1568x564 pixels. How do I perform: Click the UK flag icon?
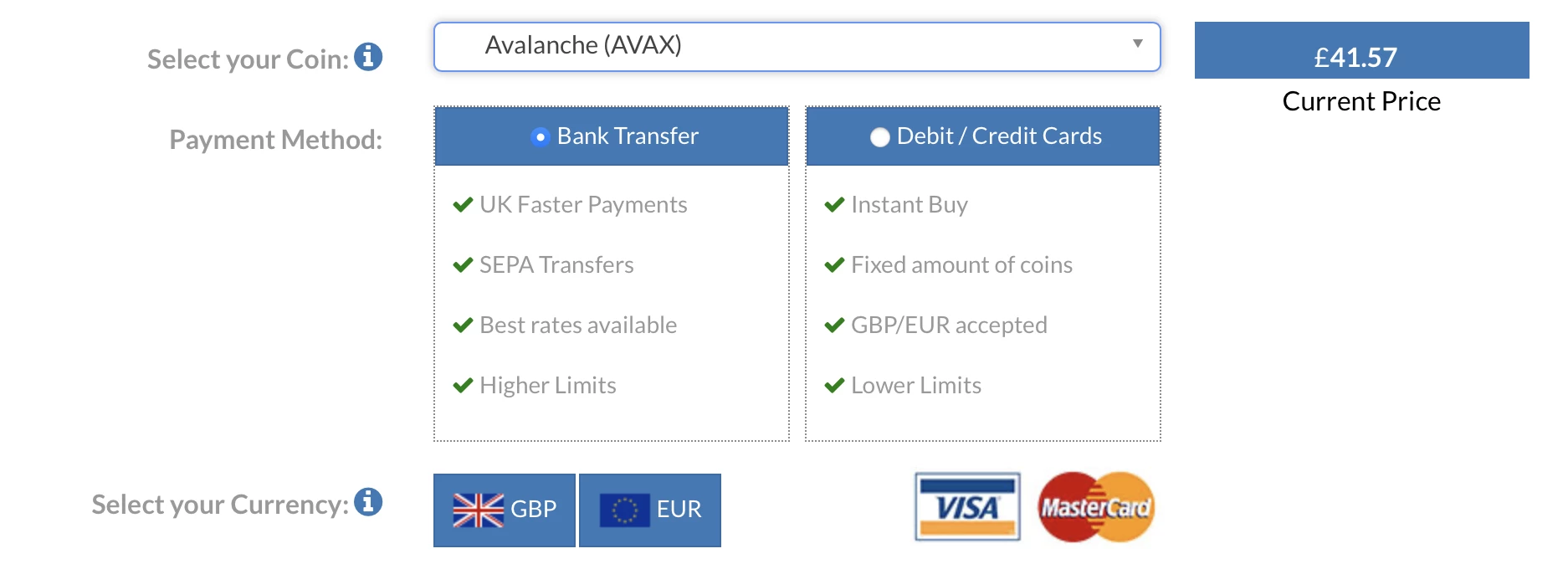click(478, 510)
